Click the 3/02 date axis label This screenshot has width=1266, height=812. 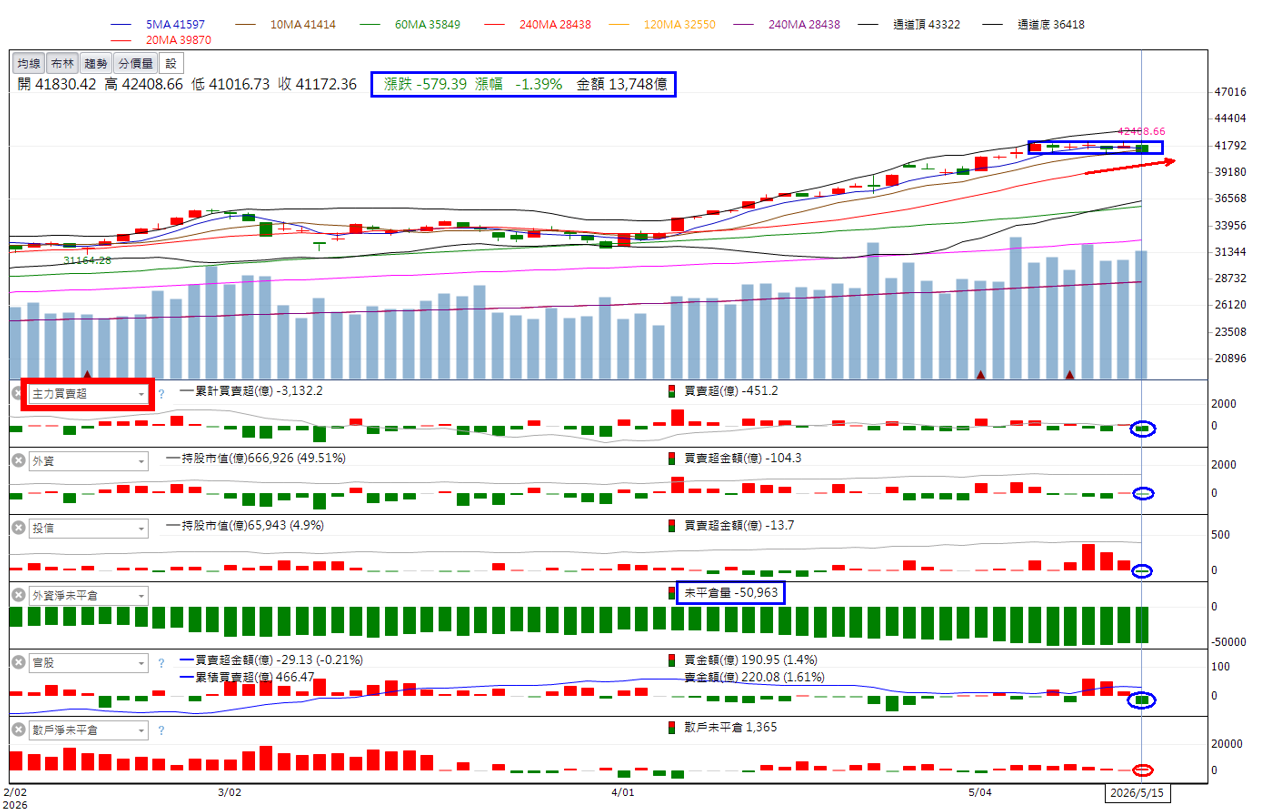[230, 792]
